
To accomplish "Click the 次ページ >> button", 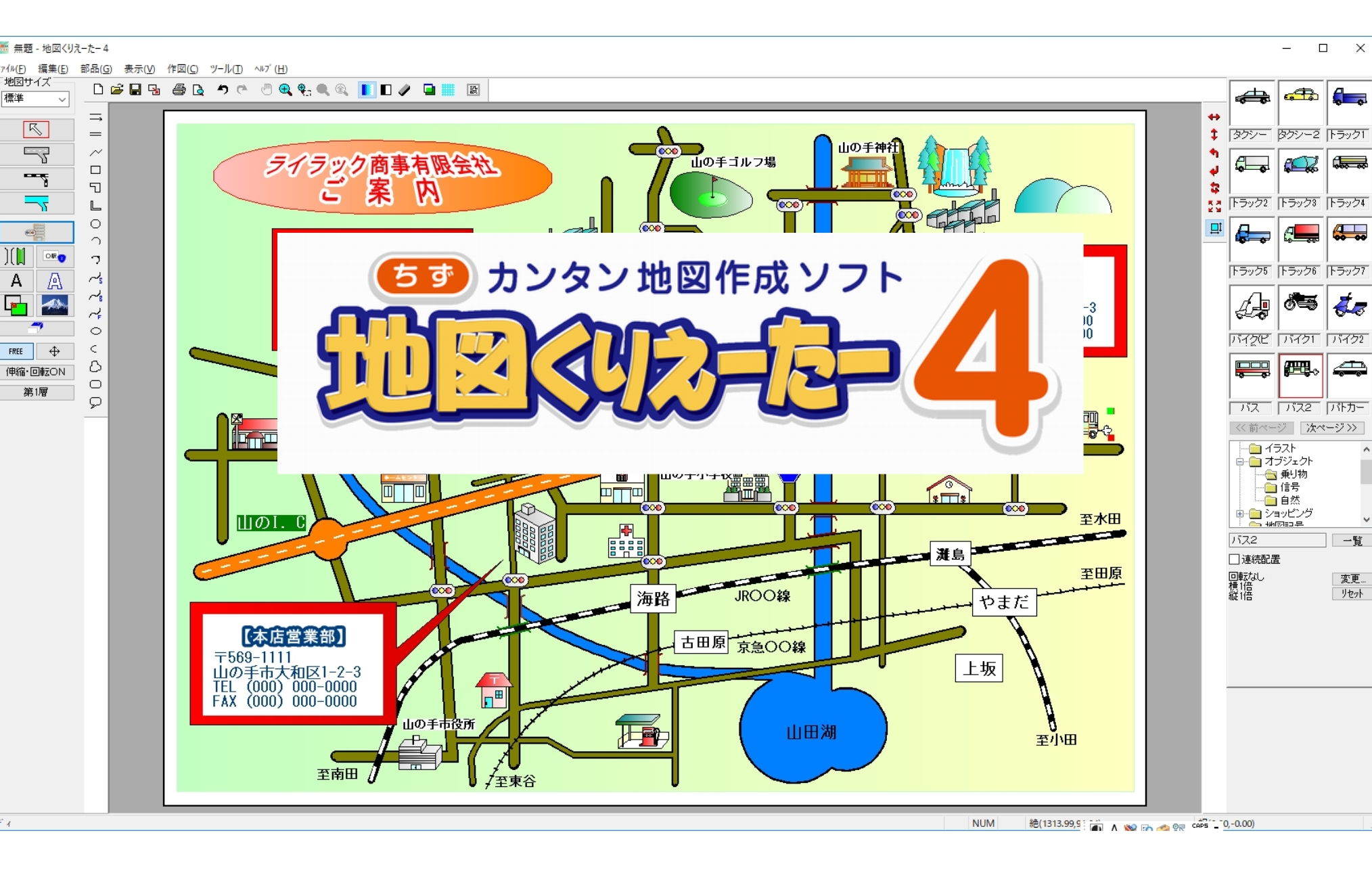I will coord(1331,428).
